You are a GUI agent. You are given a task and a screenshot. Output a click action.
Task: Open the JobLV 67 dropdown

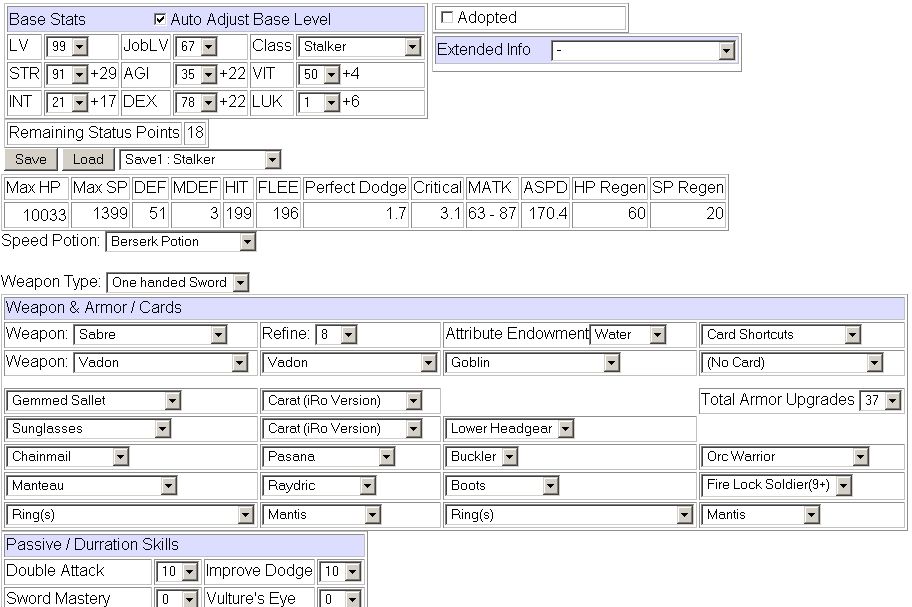pos(195,47)
